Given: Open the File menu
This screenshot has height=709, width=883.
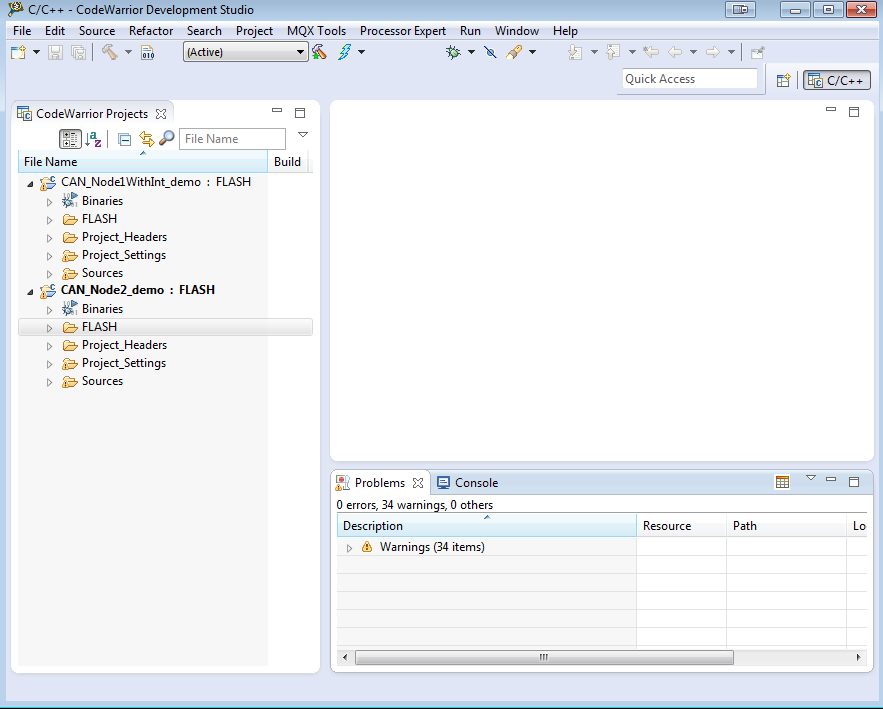Looking at the screenshot, I should 22,31.
